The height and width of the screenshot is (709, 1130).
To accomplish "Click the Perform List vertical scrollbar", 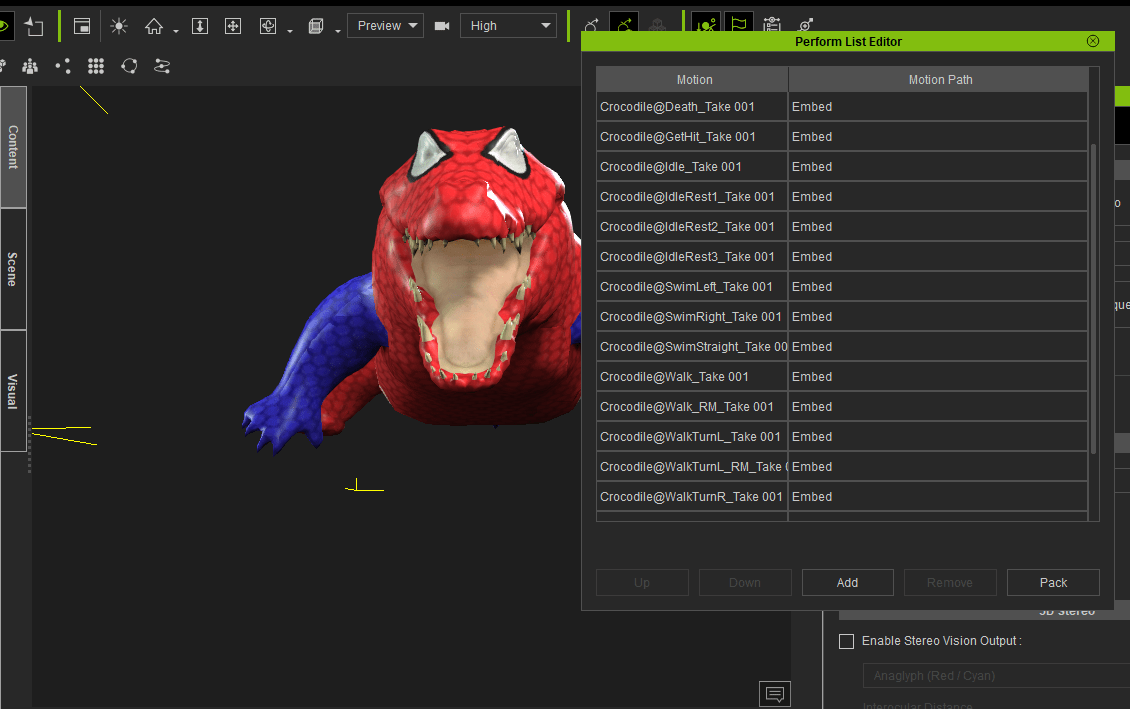I will pyautogui.click(x=1094, y=300).
